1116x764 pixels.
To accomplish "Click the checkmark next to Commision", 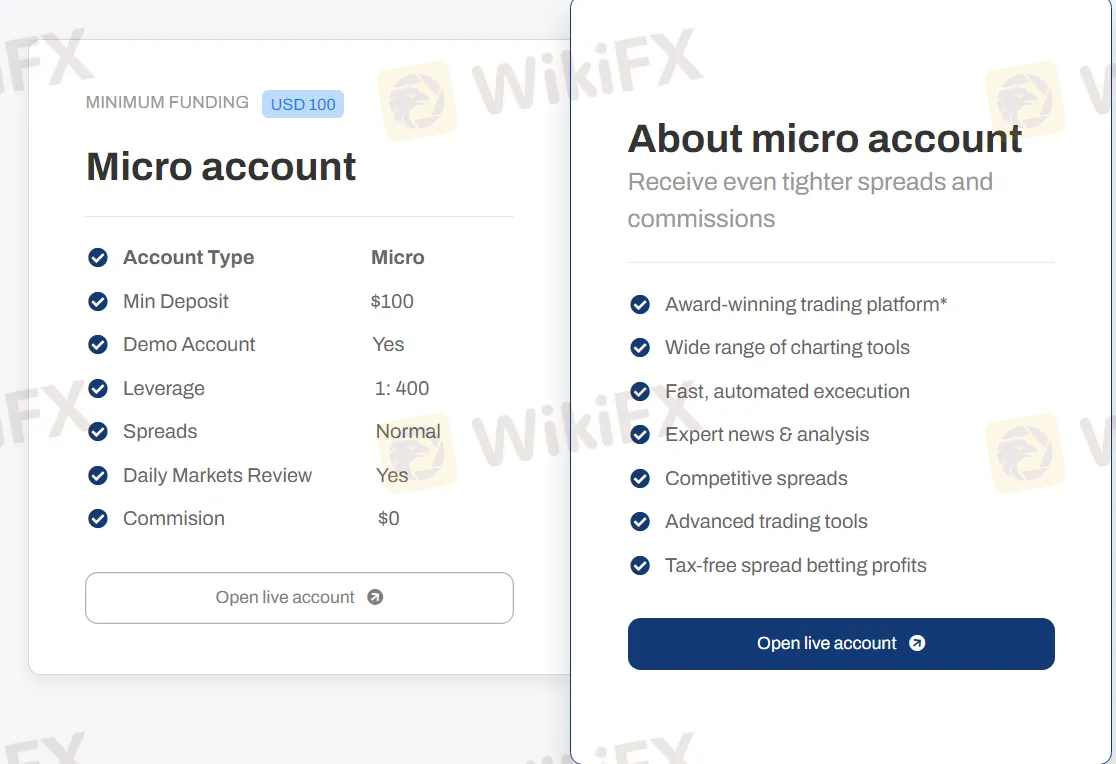I will (97, 518).
